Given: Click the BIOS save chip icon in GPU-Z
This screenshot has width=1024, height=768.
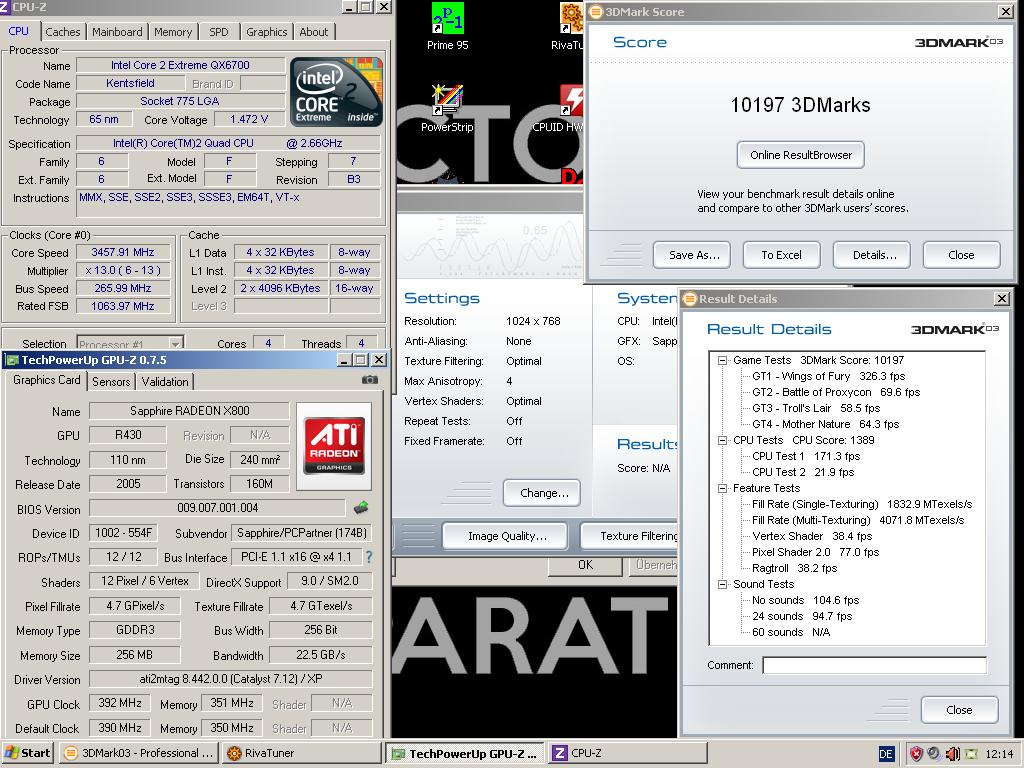Looking at the screenshot, I should pyautogui.click(x=360, y=507).
